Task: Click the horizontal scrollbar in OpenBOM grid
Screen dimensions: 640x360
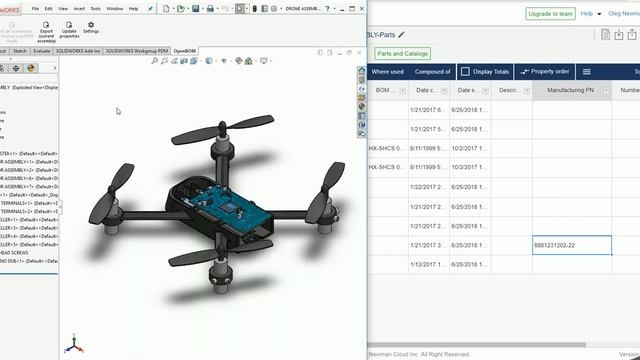Action: (477, 345)
